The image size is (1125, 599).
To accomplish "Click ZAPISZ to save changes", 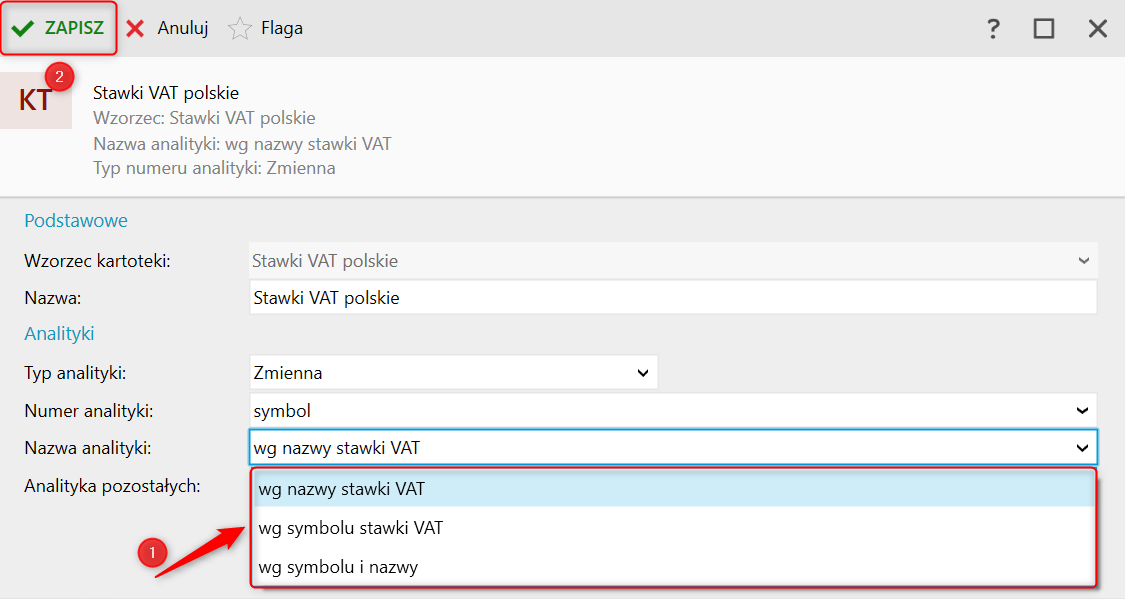I will [74, 28].
